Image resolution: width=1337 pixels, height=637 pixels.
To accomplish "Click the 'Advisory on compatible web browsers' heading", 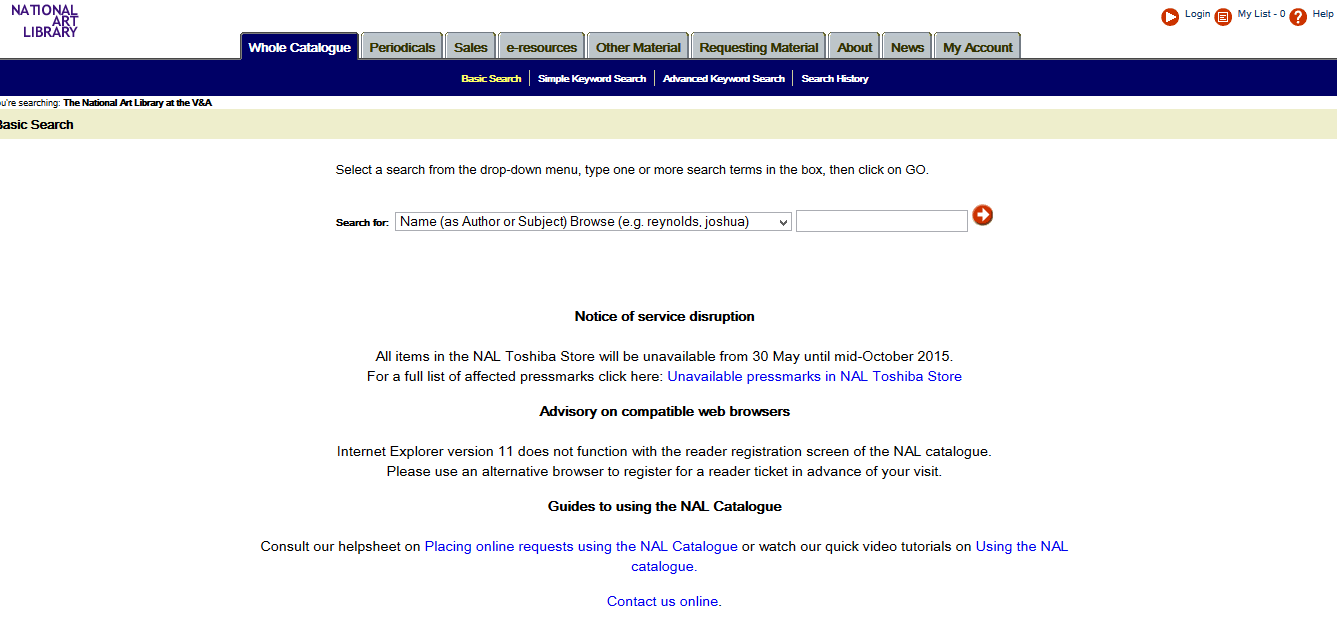I will click(x=664, y=411).
